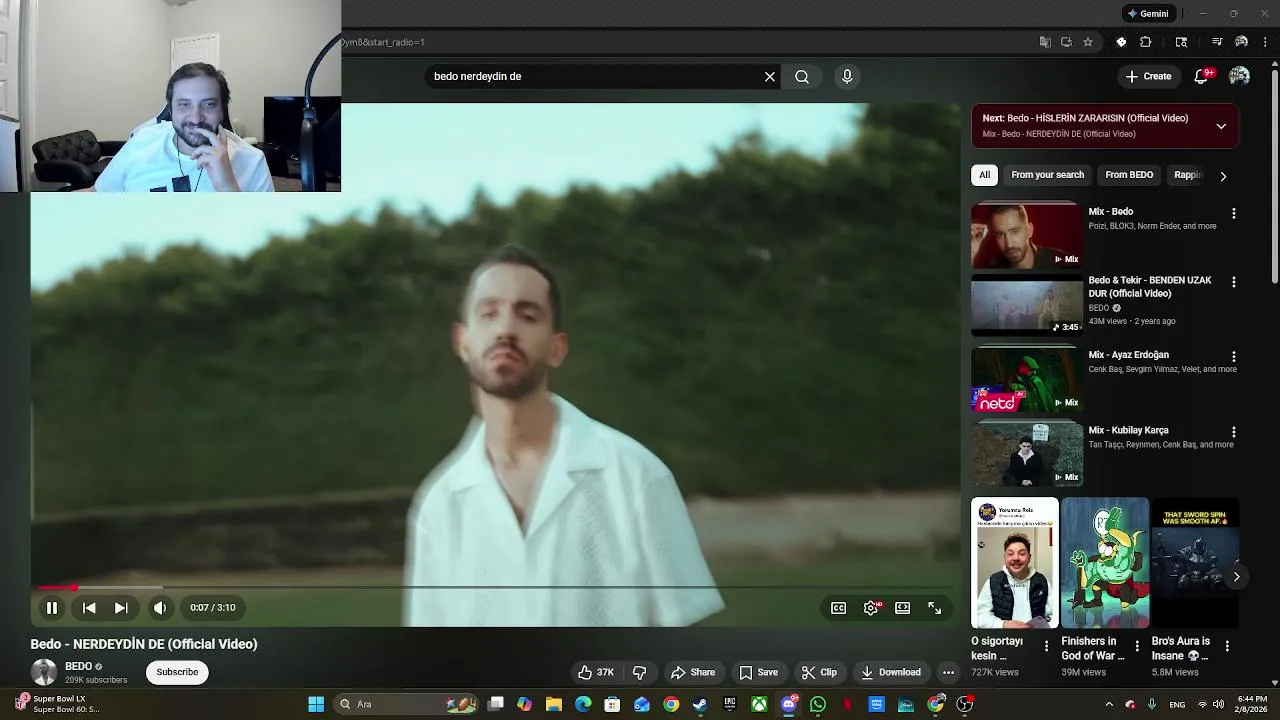The image size is (1280, 720).
Task: Open options for O sigortayı short
Action: 1046,646
